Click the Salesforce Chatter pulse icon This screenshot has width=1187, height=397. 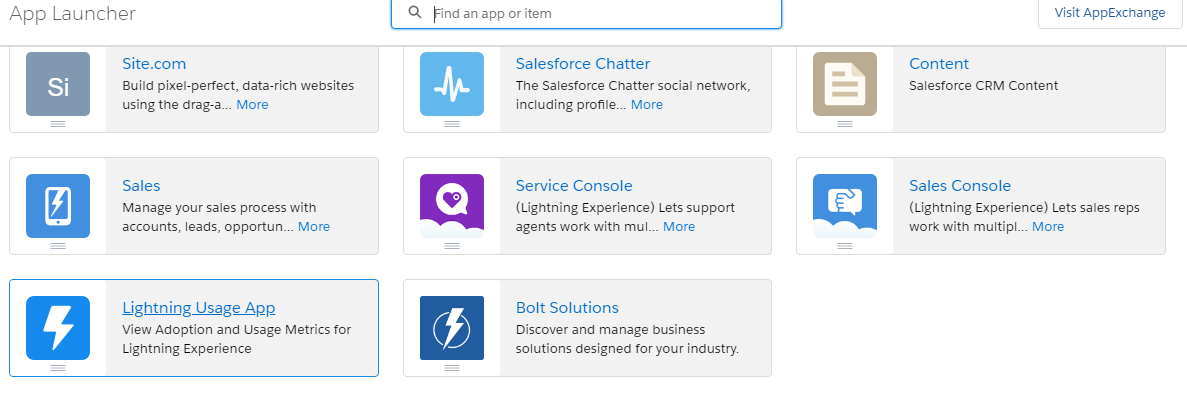click(452, 84)
